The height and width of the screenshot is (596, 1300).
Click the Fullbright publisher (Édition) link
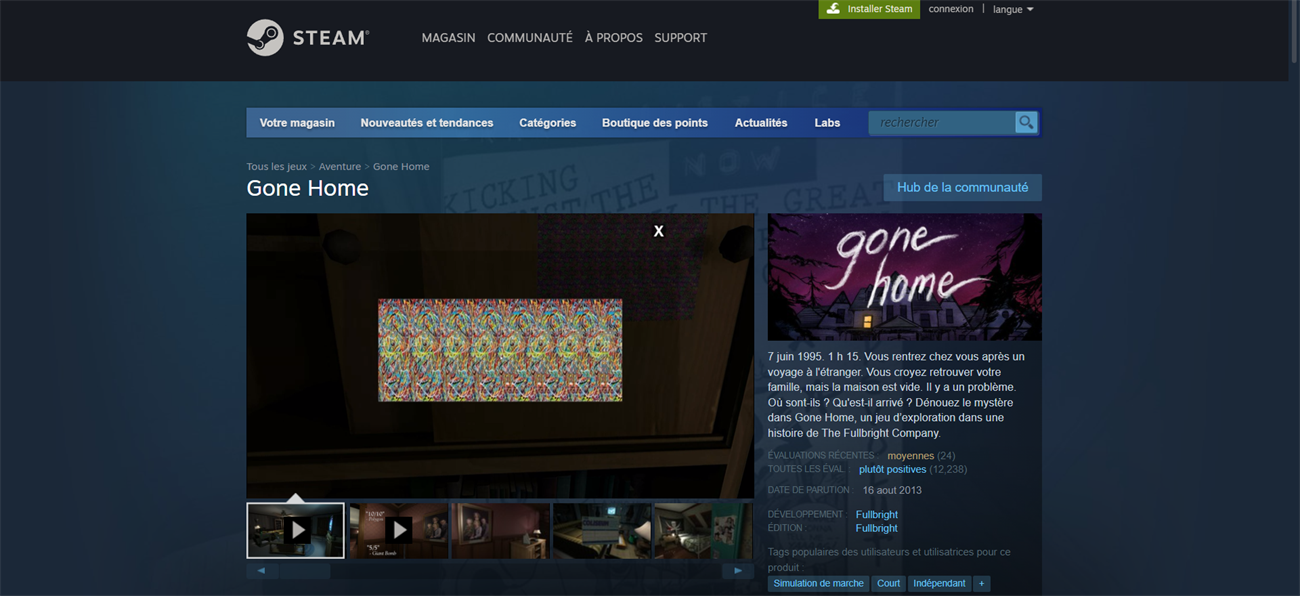(877, 528)
